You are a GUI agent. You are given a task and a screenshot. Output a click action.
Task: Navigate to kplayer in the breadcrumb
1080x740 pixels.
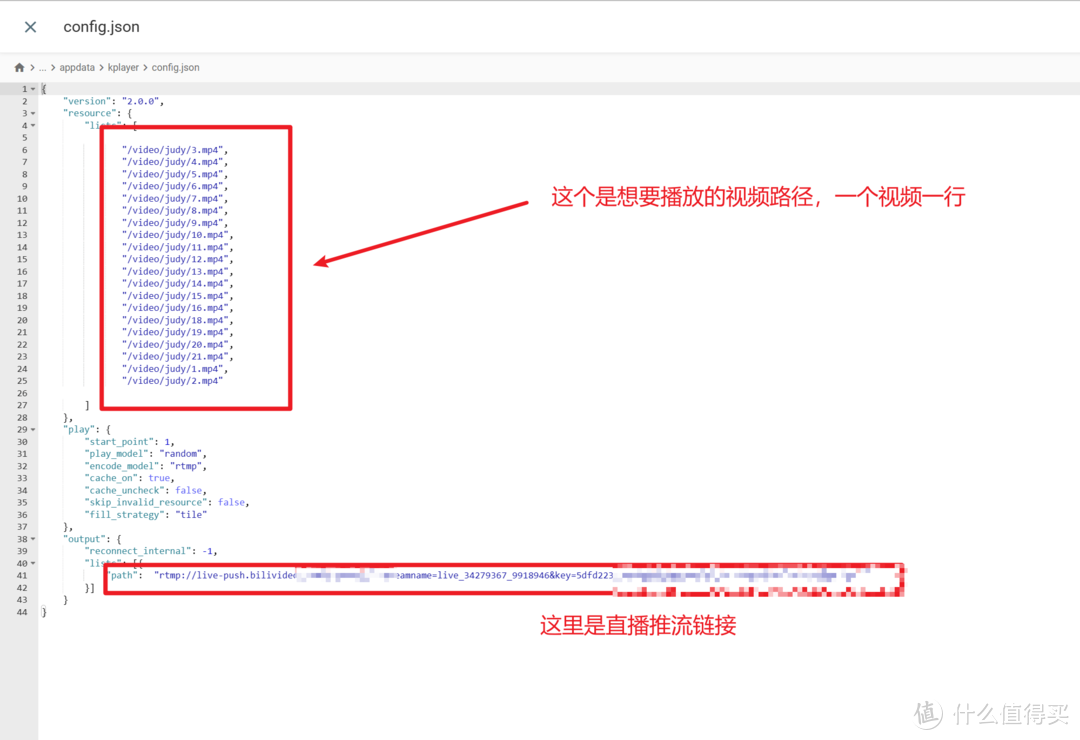[123, 68]
